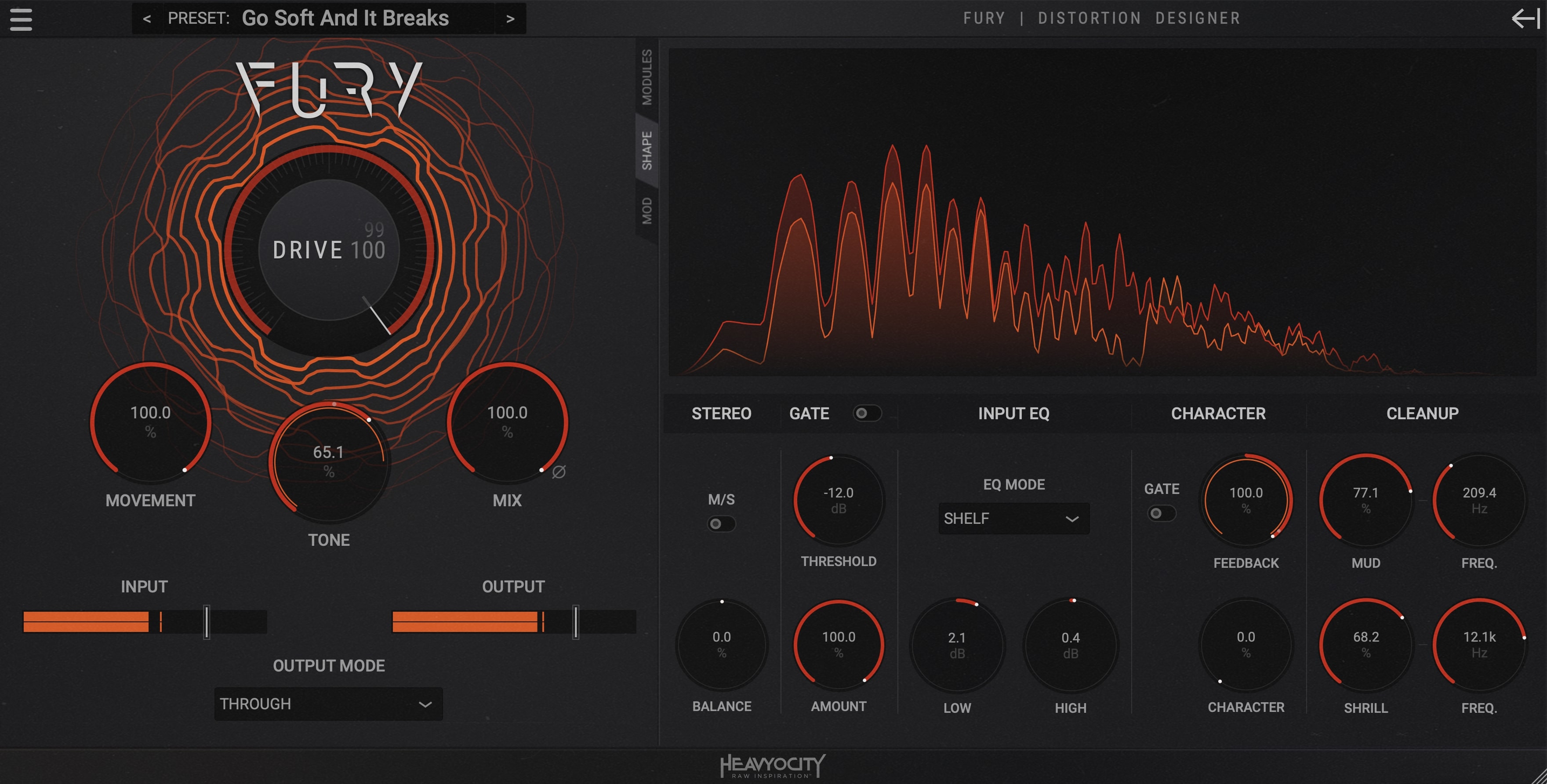Switch to the Mod tab

(x=647, y=211)
